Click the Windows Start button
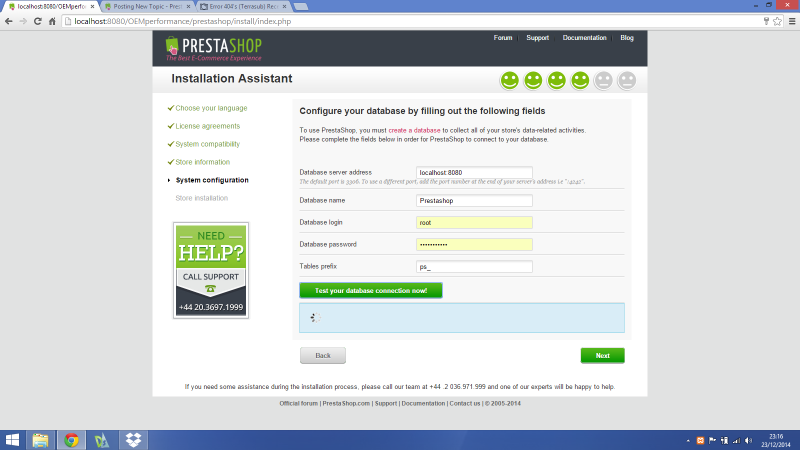 pos(12,439)
